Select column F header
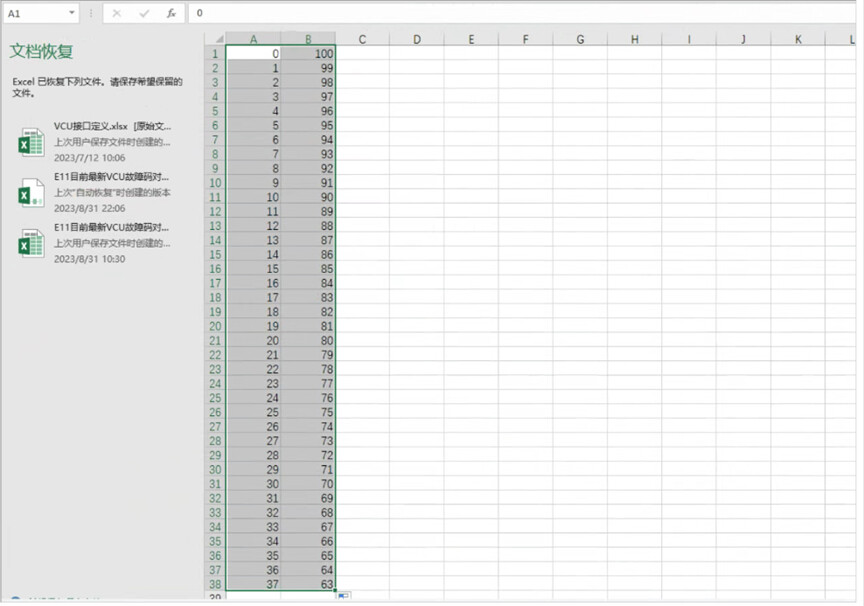Viewport: 864px width, 606px height. pyautogui.click(x=525, y=39)
